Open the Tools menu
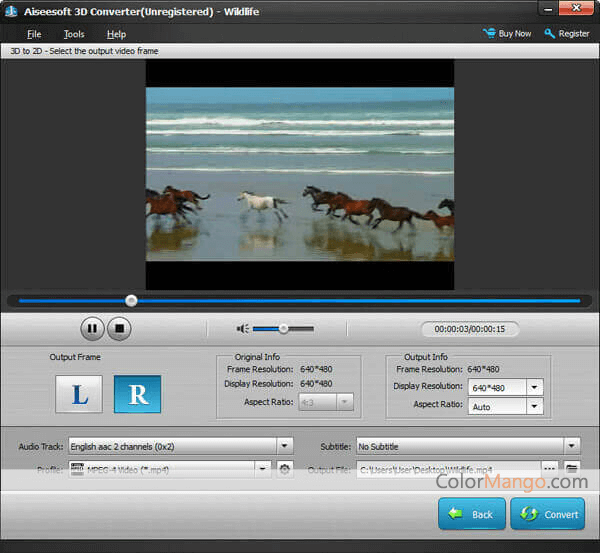This screenshot has height=553, width=600. (74, 34)
